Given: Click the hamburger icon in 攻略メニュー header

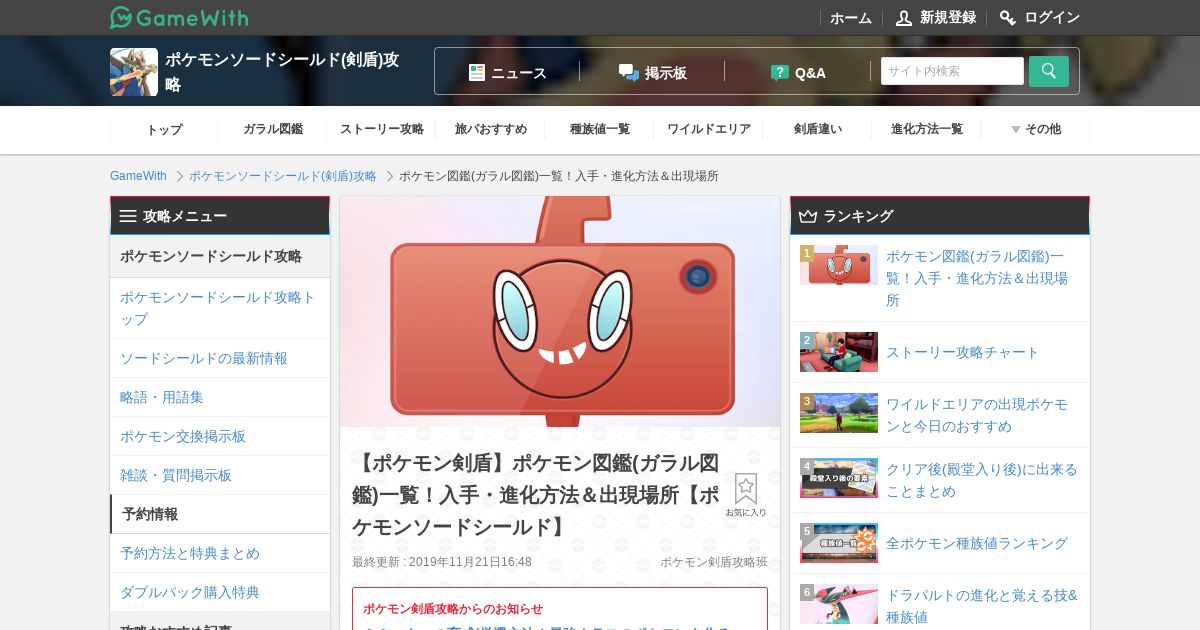Looking at the screenshot, I should point(128,216).
